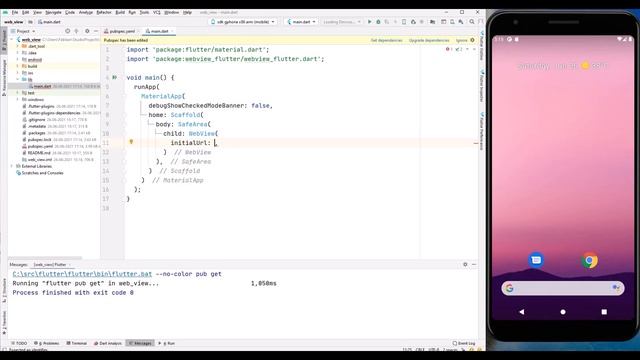The height and width of the screenshot is (360, 640).
Task: Select pubspec.yaml in the Project tree
Action: 40,146
